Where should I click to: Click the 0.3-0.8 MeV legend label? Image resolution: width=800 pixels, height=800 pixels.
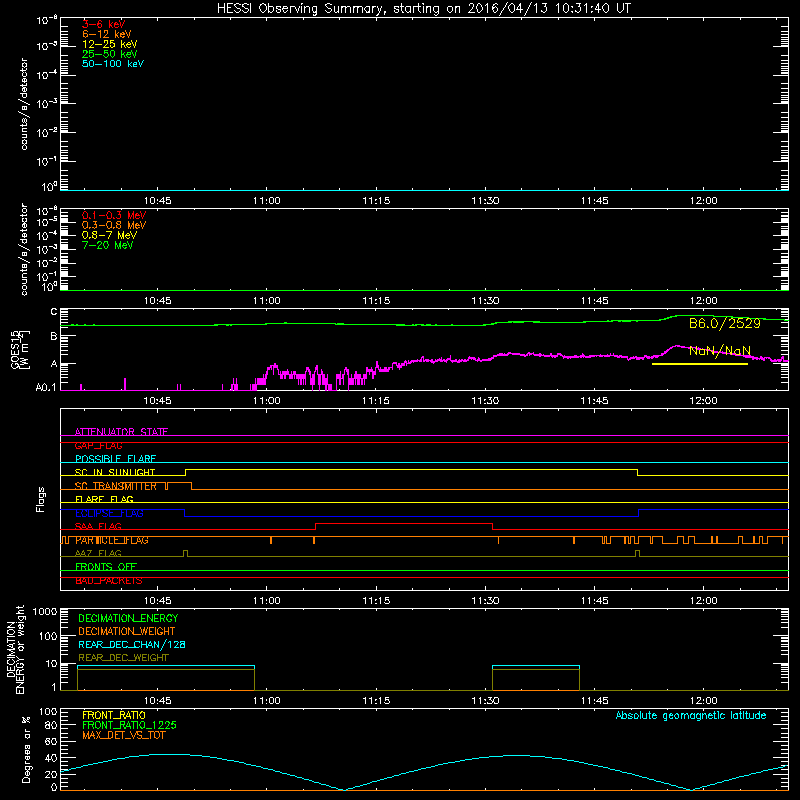(x=114, y=225)
